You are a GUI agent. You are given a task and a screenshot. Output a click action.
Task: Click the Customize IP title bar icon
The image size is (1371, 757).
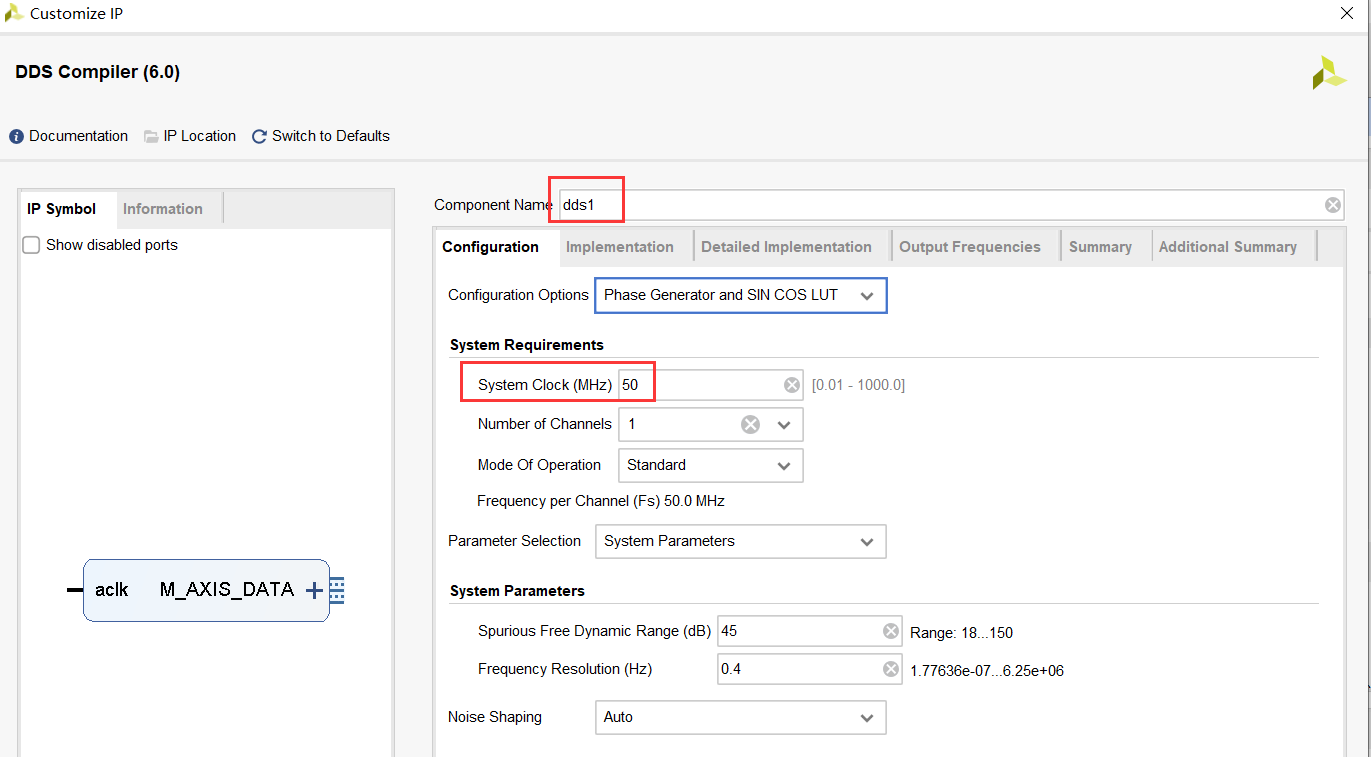click(x=14, y=14)
